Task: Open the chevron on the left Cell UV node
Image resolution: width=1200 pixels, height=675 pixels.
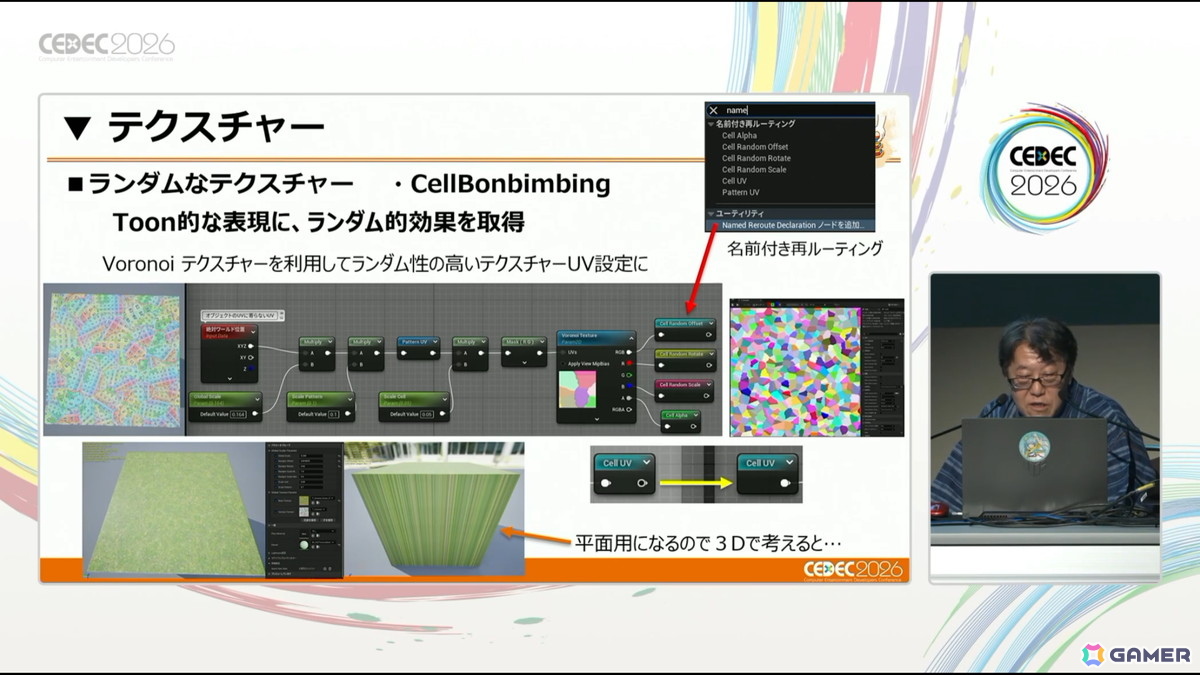Action: (647, 462)
